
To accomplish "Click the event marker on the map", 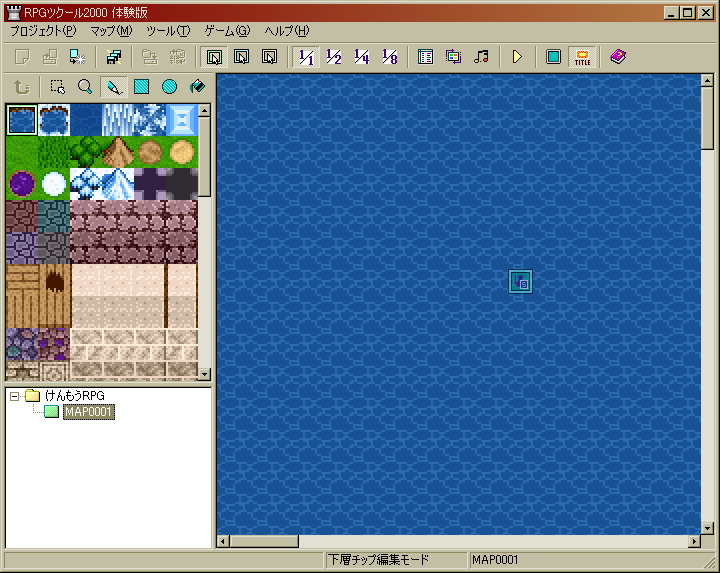I will click(520, 281).
